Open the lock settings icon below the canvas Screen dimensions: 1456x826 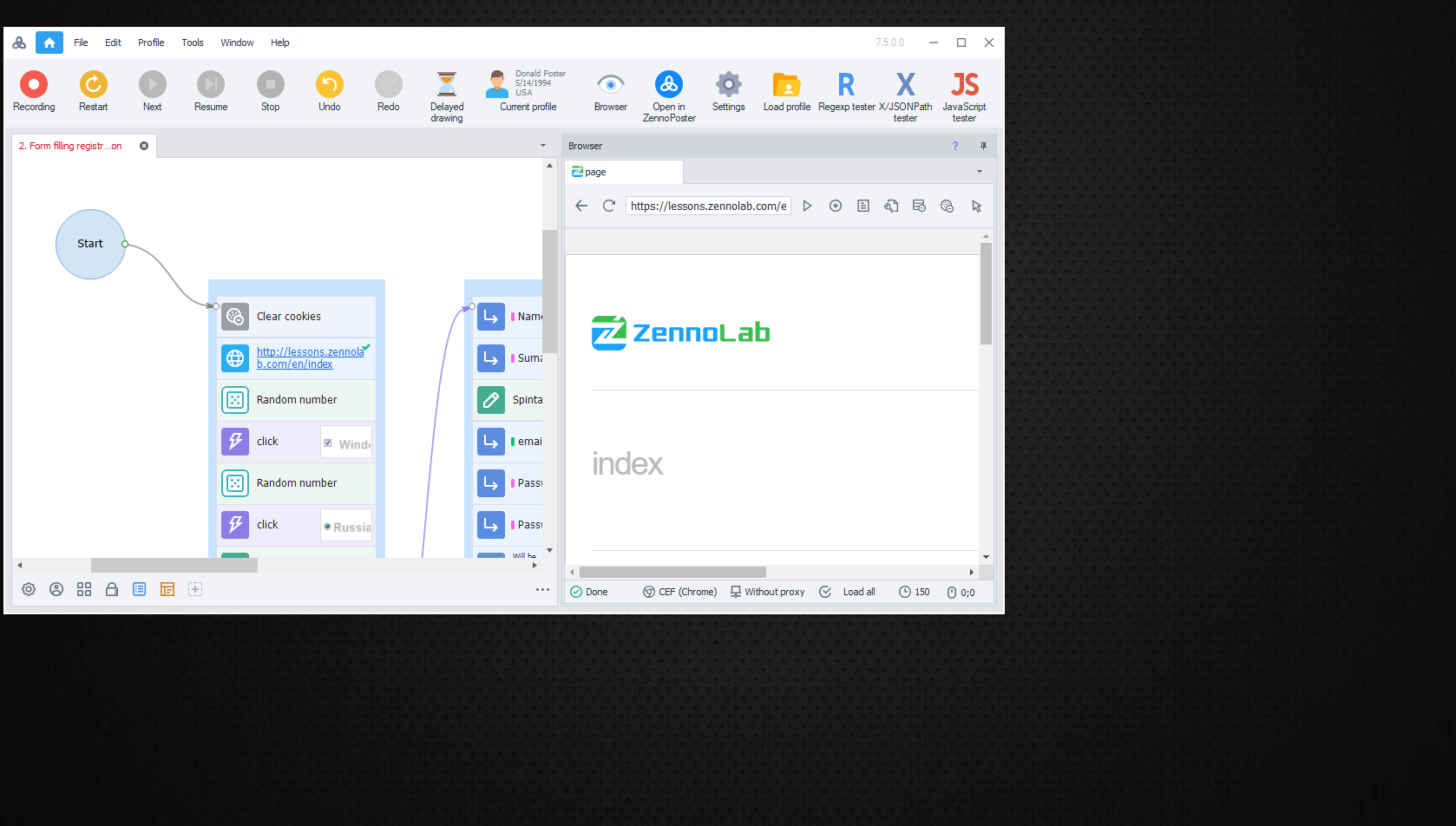click(x=112, y=589)
